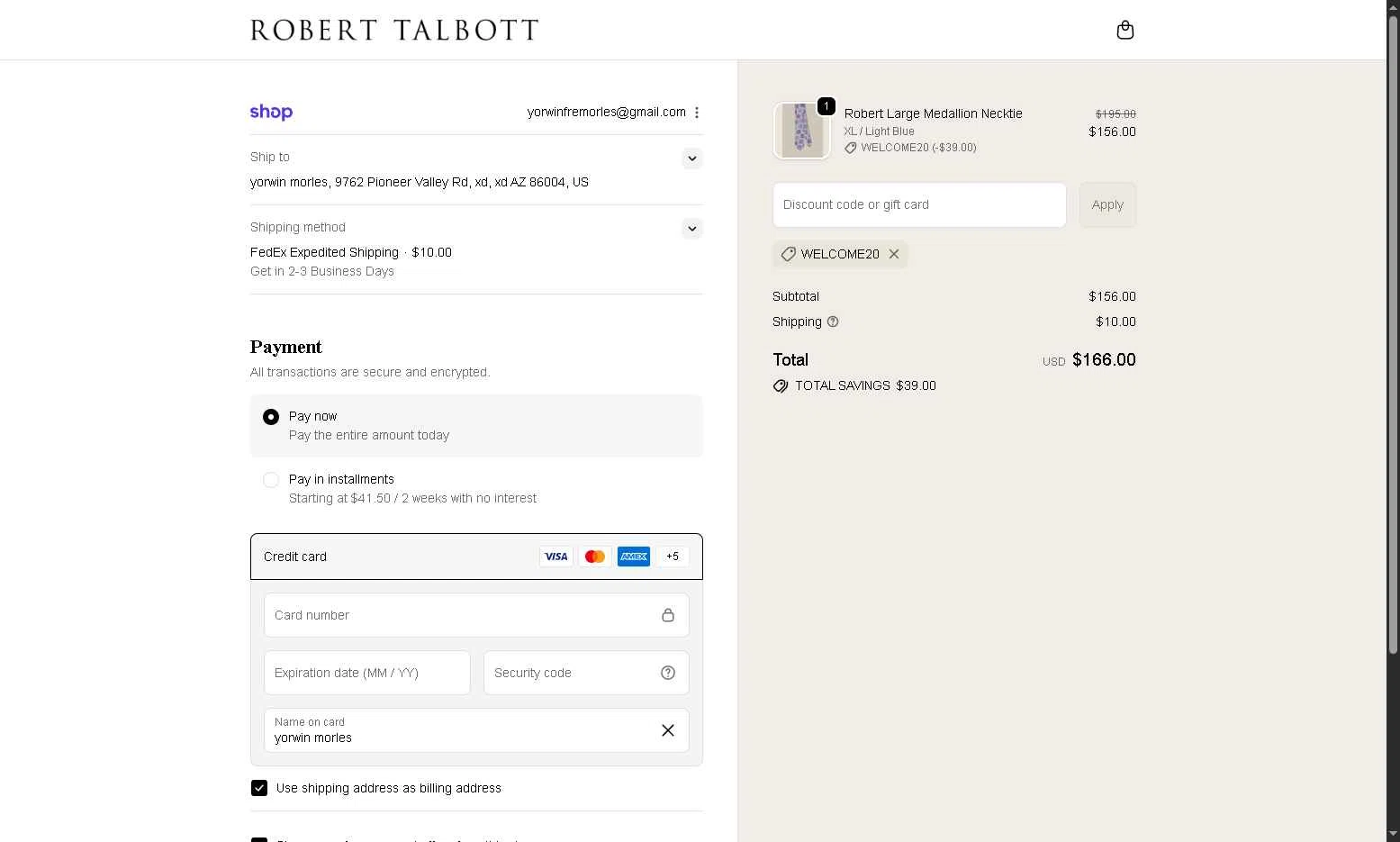Image resolution: width=1400 pixels, height=842 pixels.
Task: Select the Pay now option
Action: 271,417
